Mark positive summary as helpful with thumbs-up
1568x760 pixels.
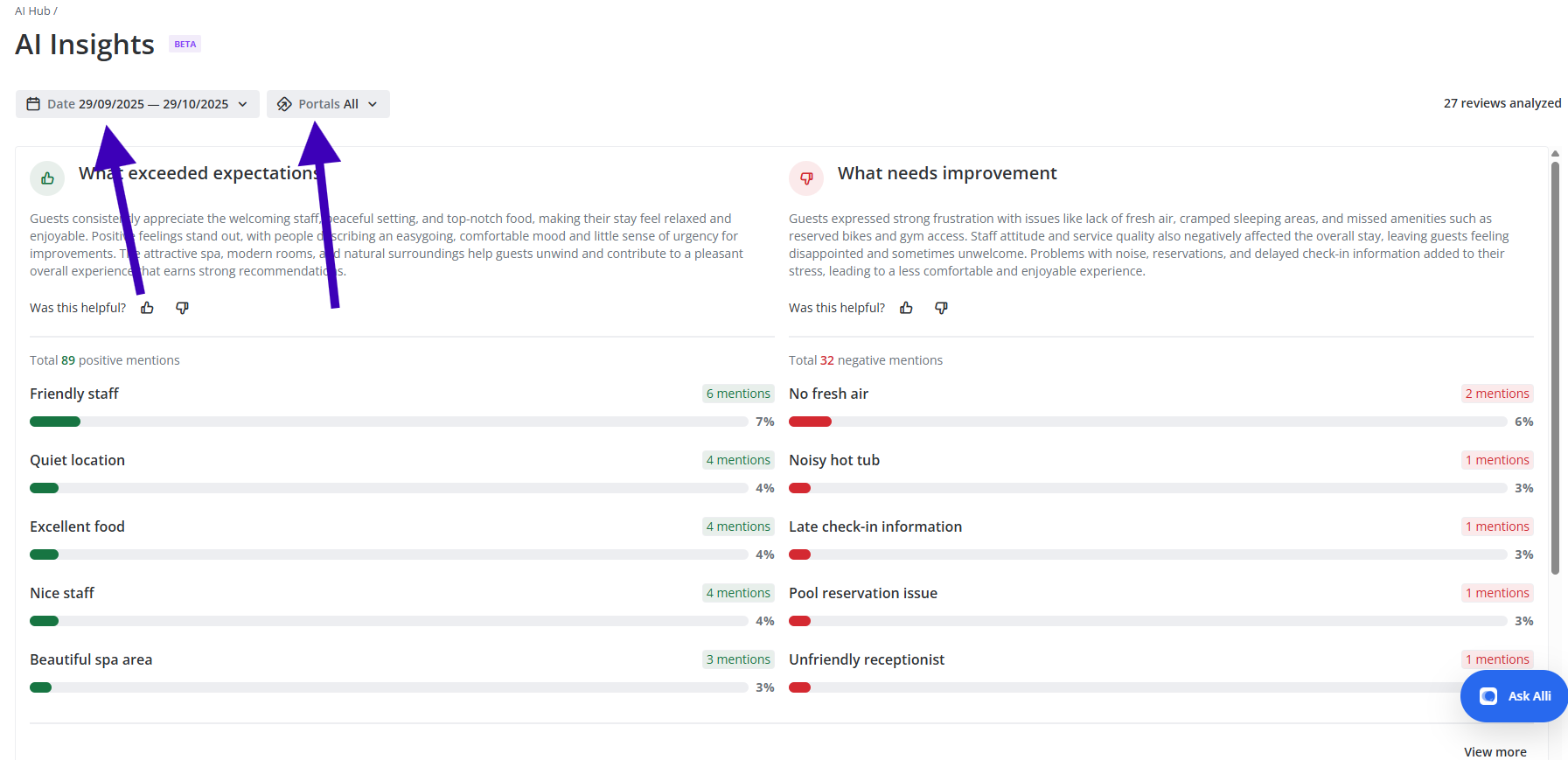click(x=147, y=308)
